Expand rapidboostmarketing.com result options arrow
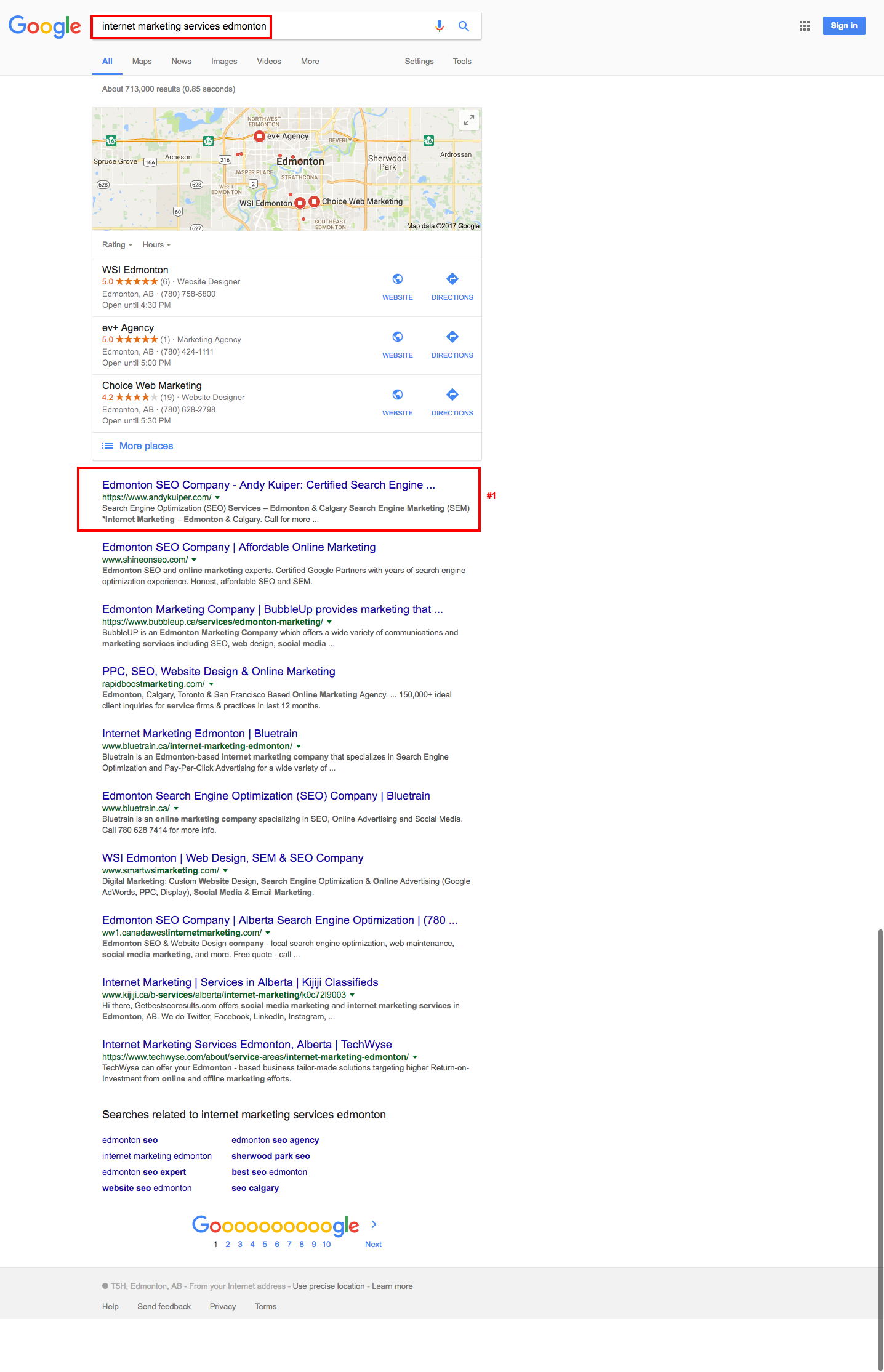Image resolution: width=884 pixels, height=1372 pixels. click(x=211, y=684)
